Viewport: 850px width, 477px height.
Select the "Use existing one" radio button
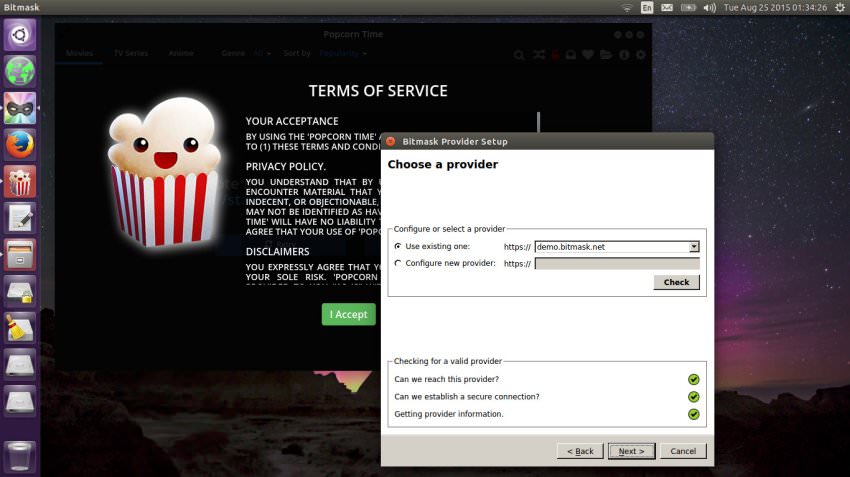tap(399, 246)
